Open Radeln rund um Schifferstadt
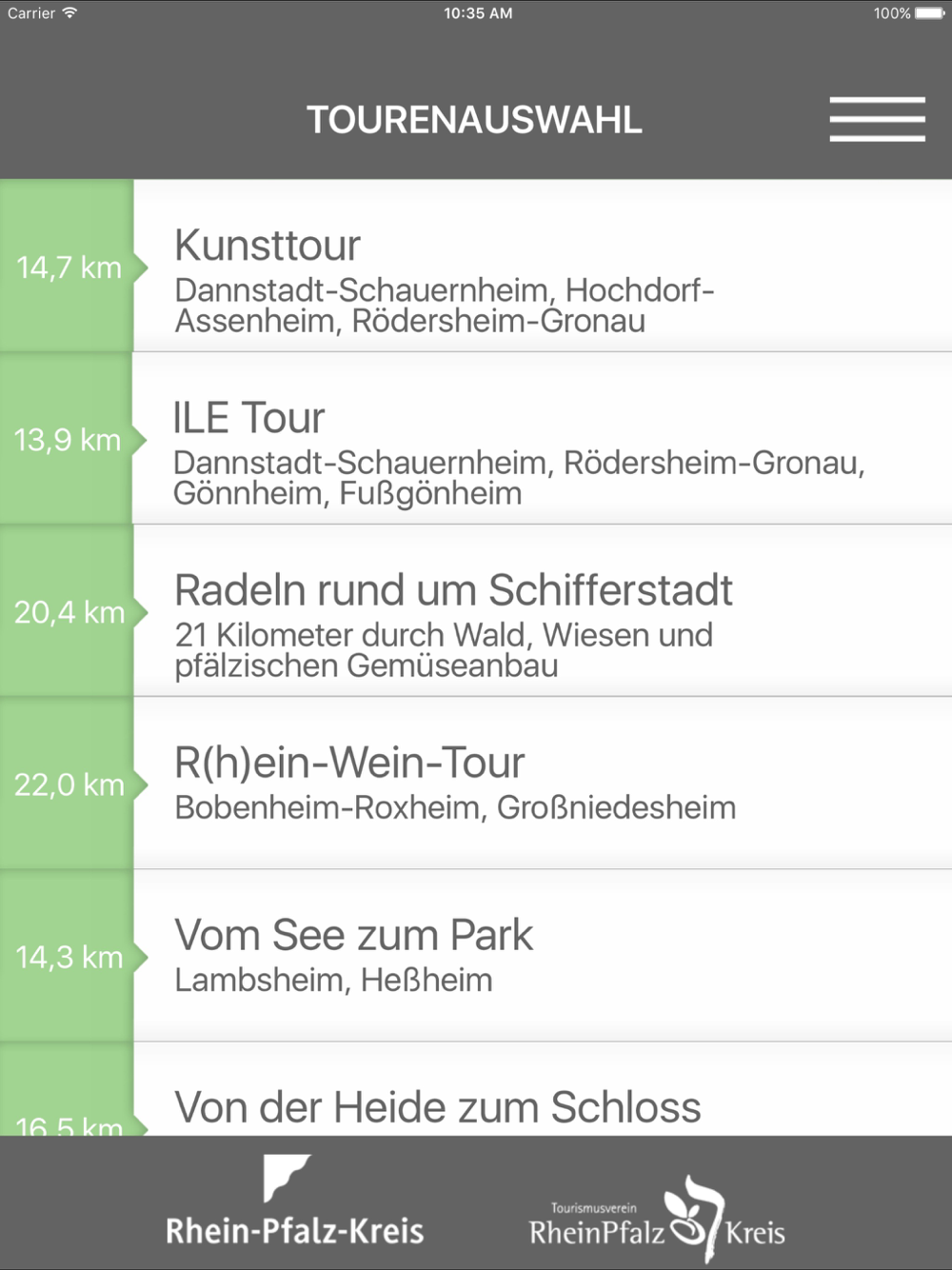The image size is (952, 1270). tap(543, 611)
